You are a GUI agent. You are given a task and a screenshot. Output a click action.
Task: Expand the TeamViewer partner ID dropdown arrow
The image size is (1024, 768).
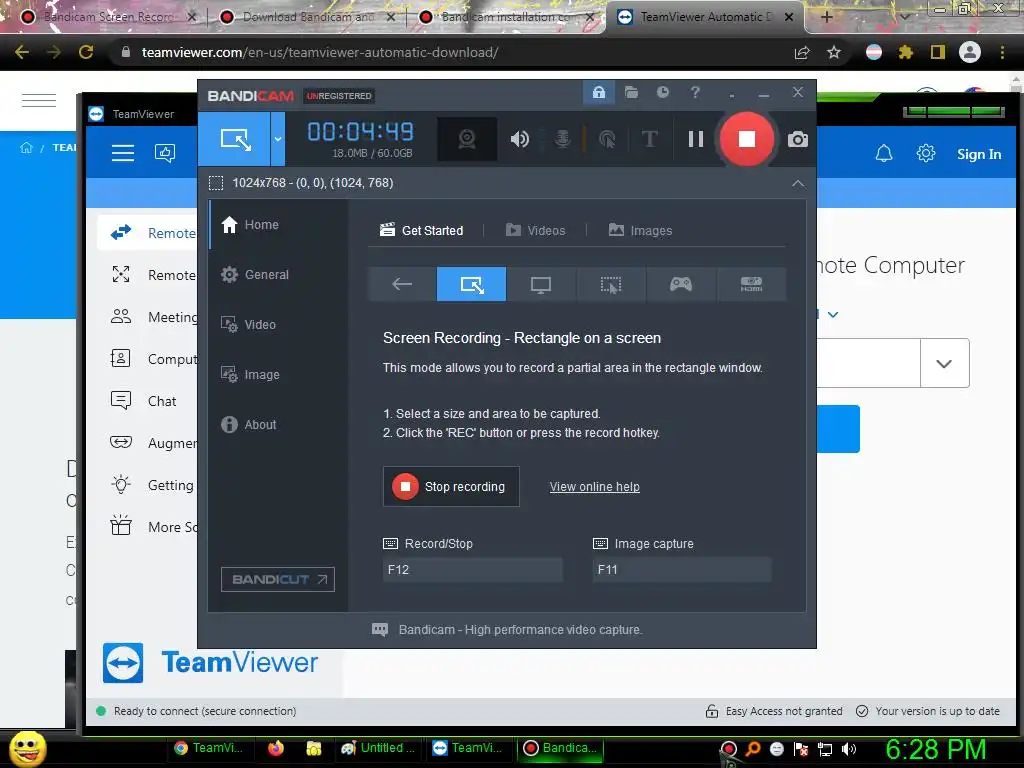(x=944, y=364)
